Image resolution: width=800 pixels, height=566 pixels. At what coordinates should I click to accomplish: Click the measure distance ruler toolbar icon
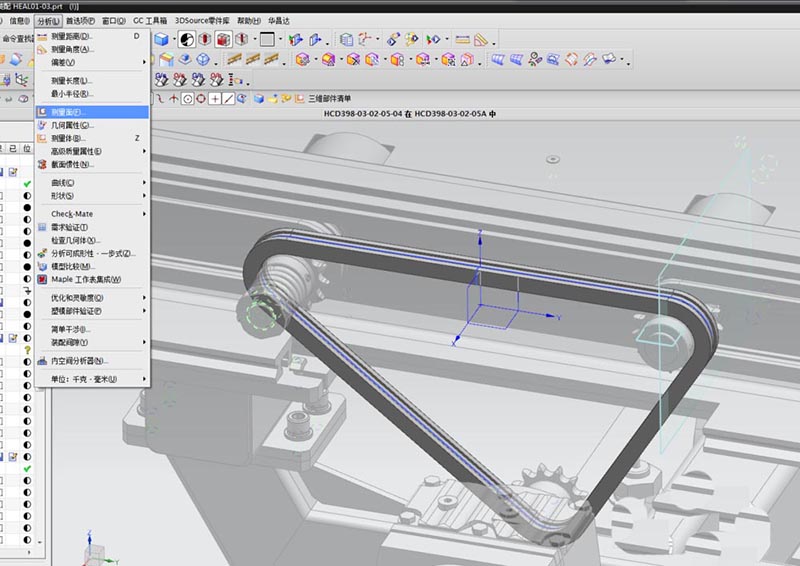[x=463, y=40]
